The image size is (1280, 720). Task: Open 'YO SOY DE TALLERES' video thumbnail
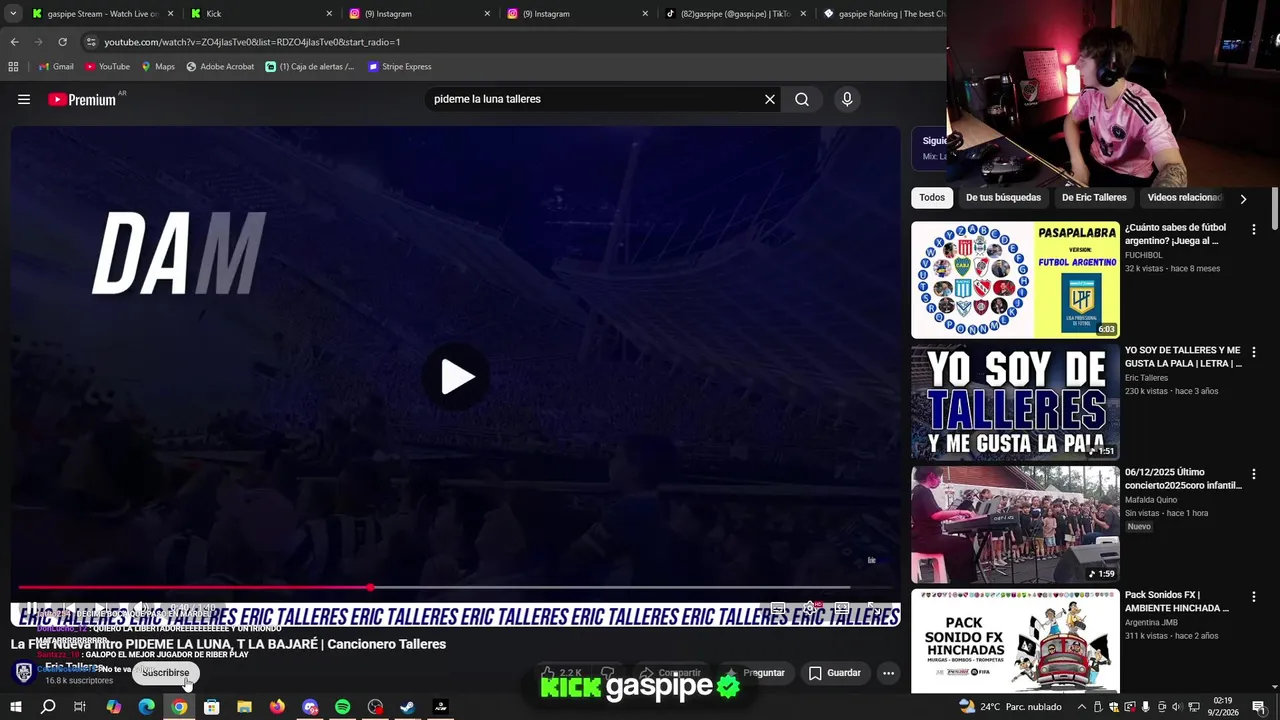[1015, 402]
